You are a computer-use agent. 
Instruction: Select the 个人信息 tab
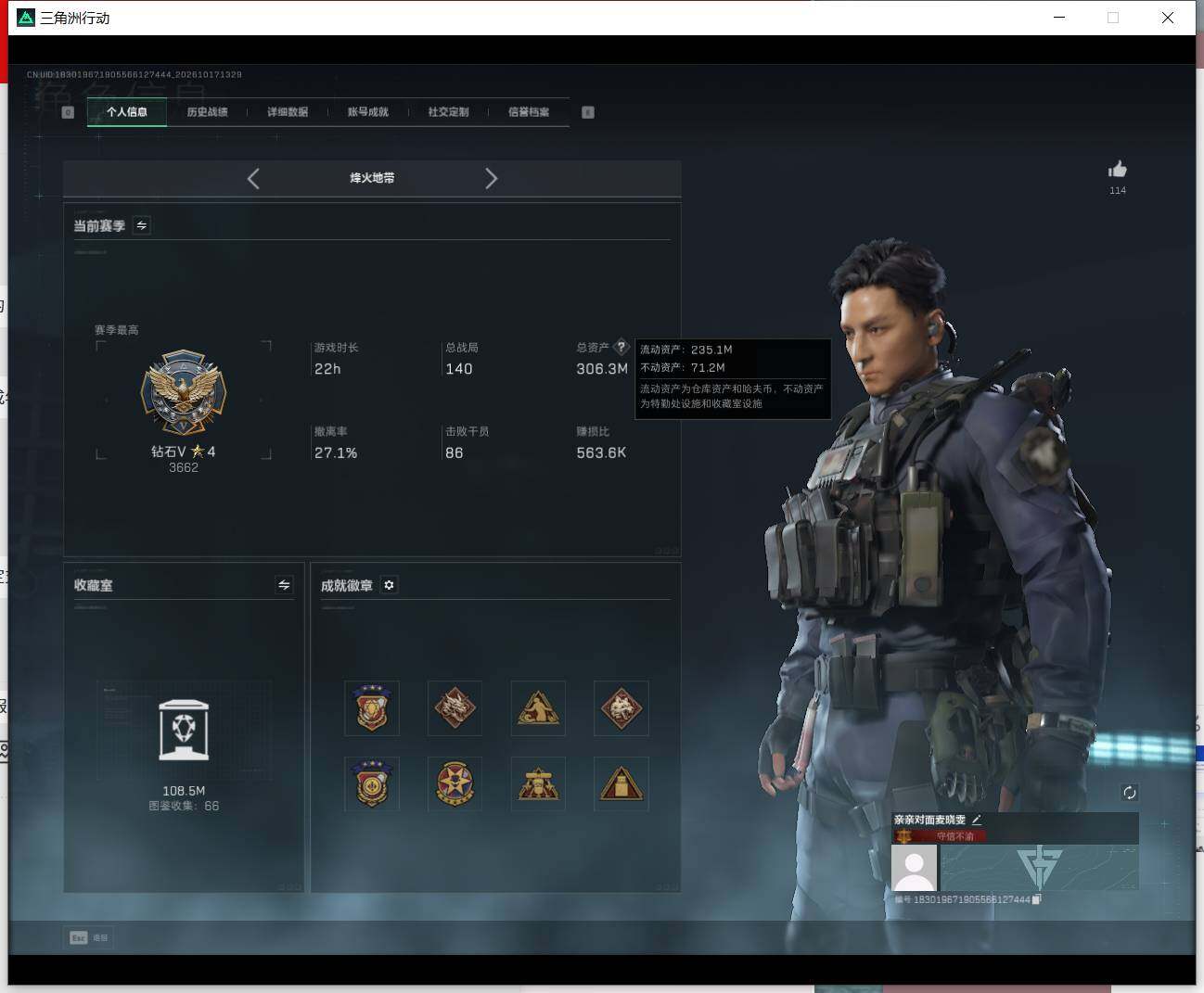(x=127, y=112)
